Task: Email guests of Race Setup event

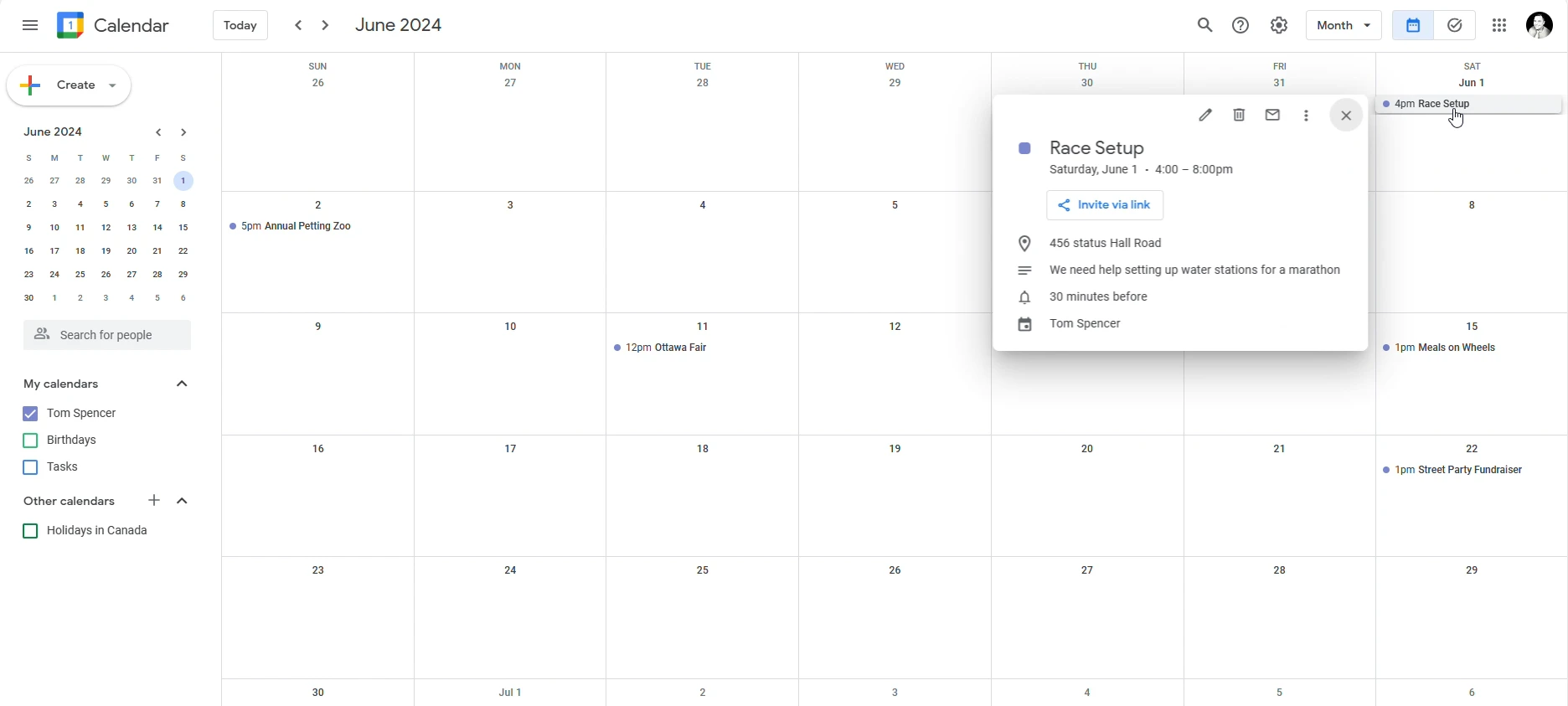Action: pos(1273,116)
